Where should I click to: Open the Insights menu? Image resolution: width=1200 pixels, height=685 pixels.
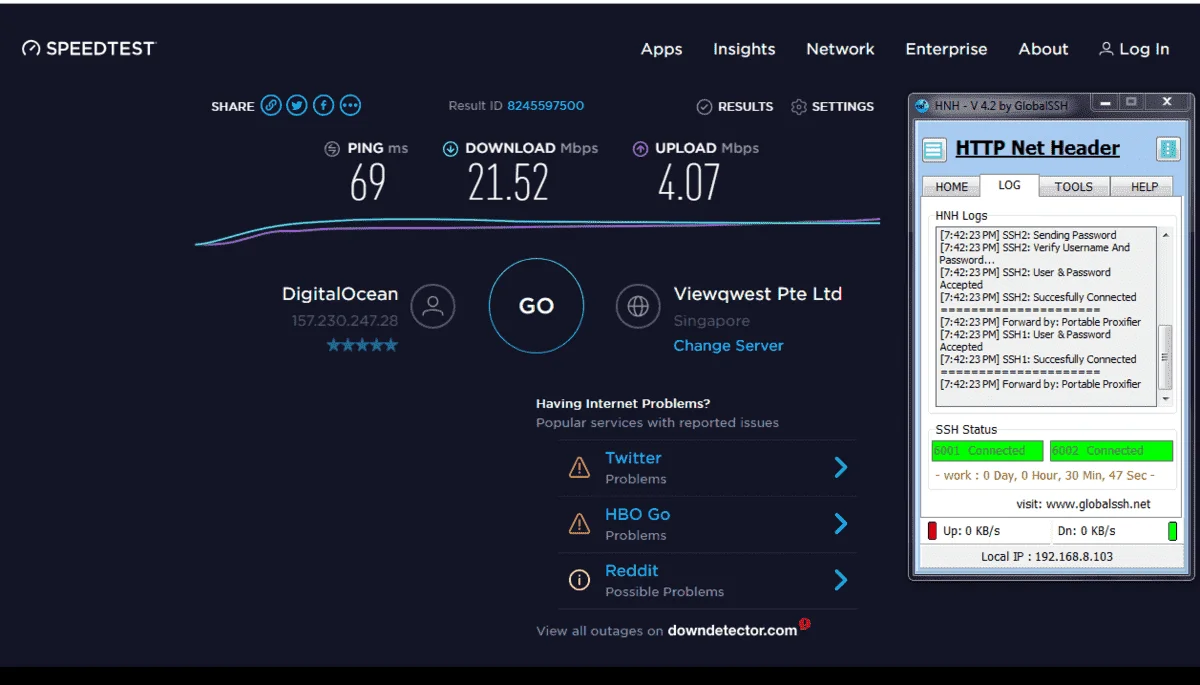744,49
